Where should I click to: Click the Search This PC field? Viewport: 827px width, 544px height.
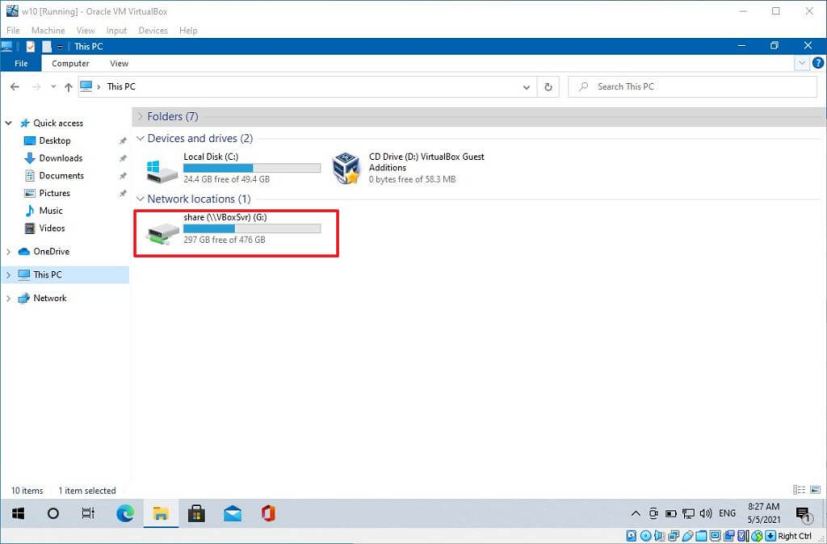coord(693,87)
